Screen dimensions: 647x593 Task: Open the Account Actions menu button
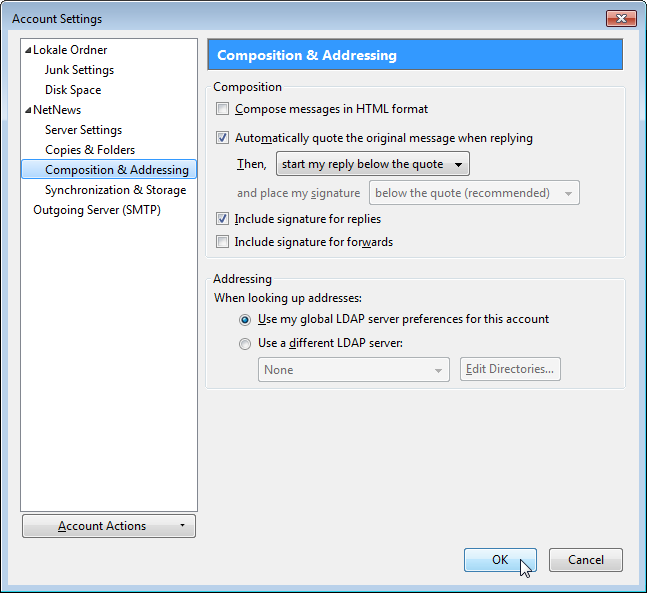[109, 526]
